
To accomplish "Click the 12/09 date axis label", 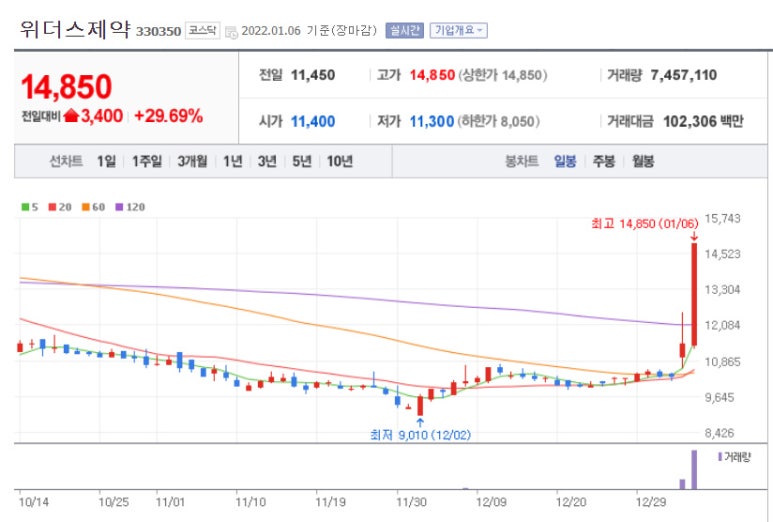I will click(491, 502).
